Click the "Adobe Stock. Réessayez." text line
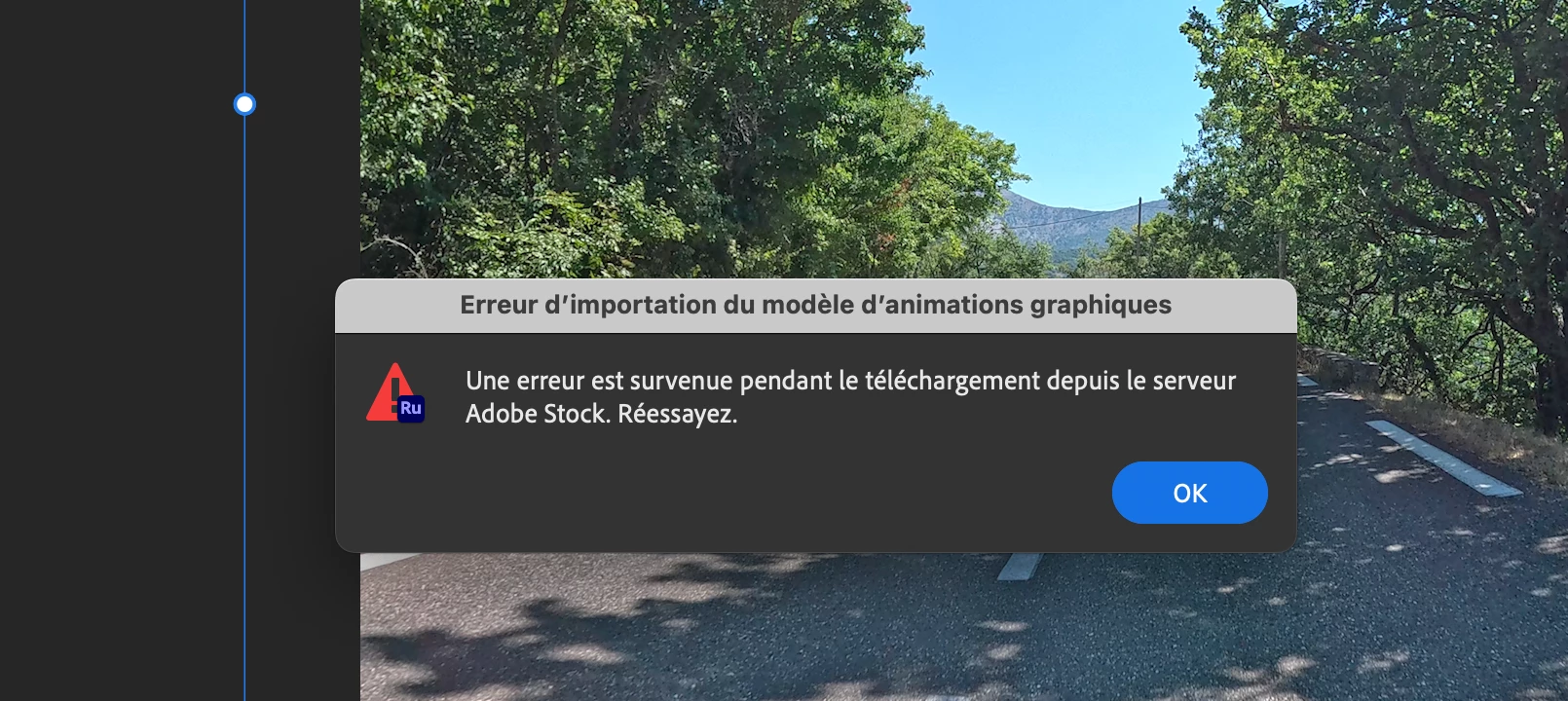The height and width of the screenshot is (701, 1568). tap(601, 414)
